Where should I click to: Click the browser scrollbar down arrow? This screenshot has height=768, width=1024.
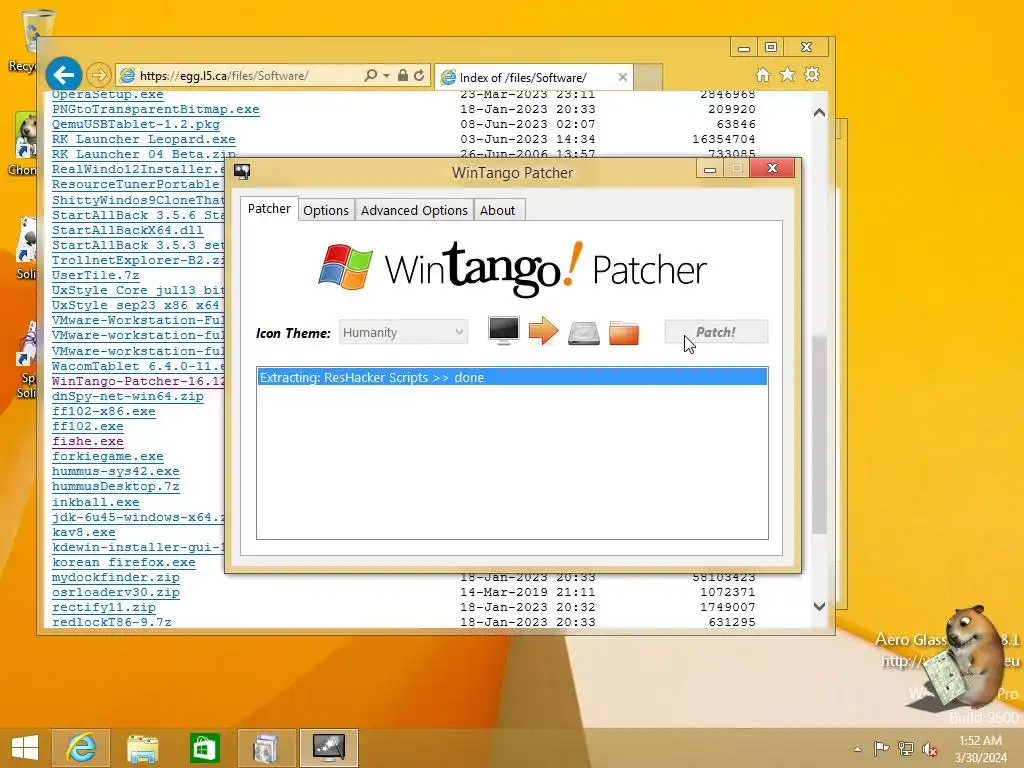pyautogui.click(x=820, y=606)
